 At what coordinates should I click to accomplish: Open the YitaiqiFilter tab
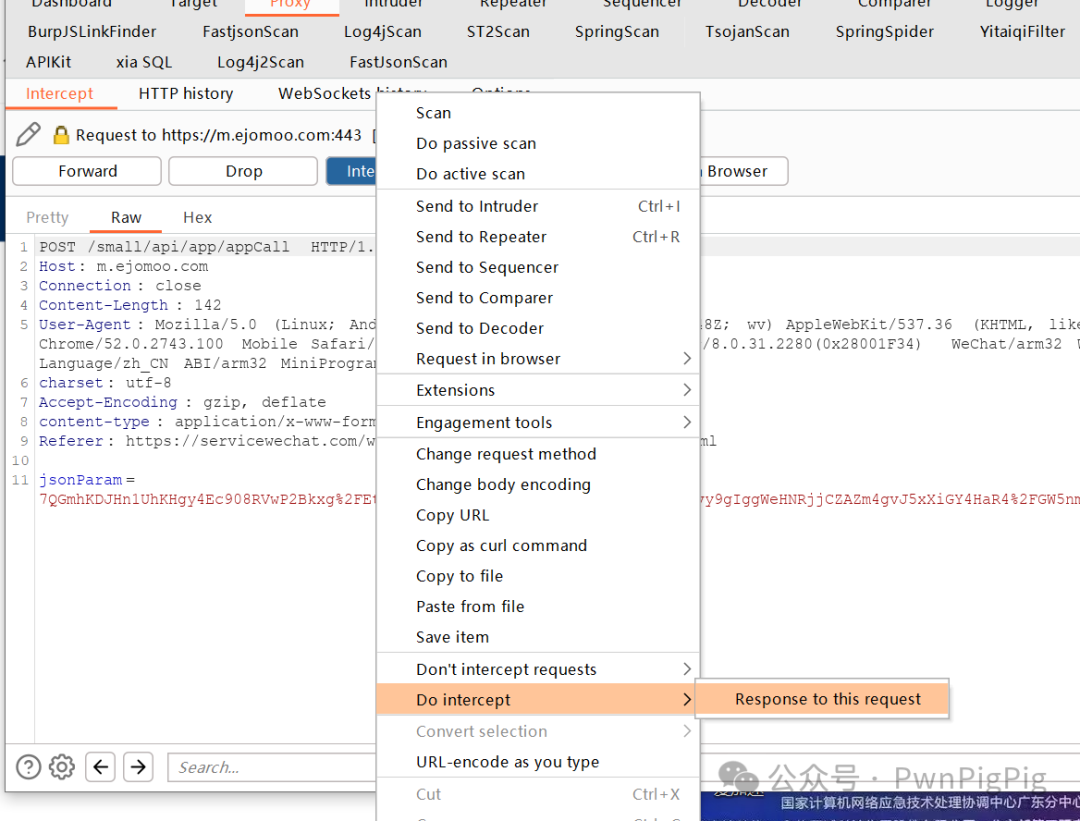click(1023, 32)
